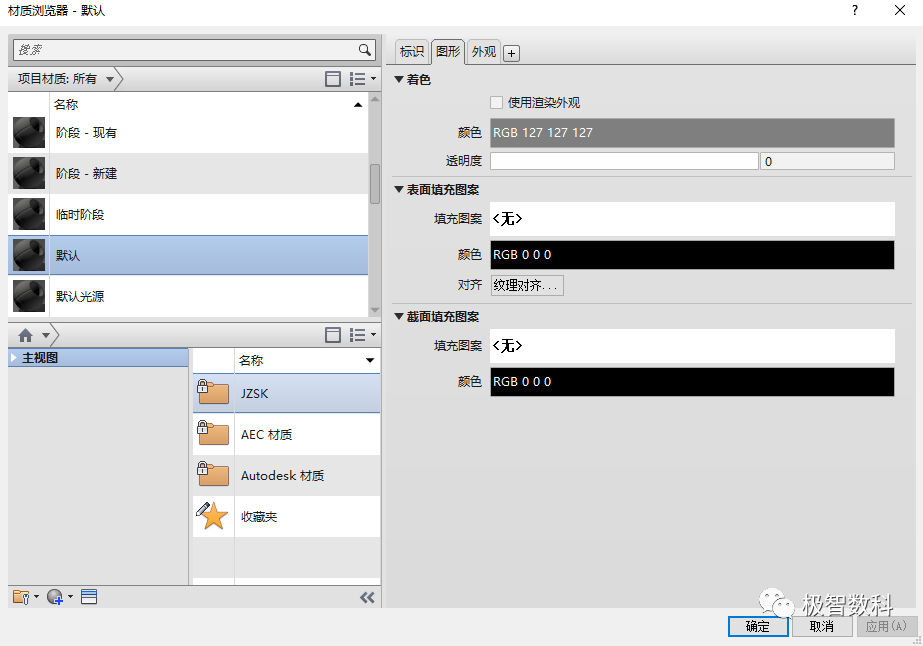Click the help question mark icon

pyautogui.click(x=855, y=11)
